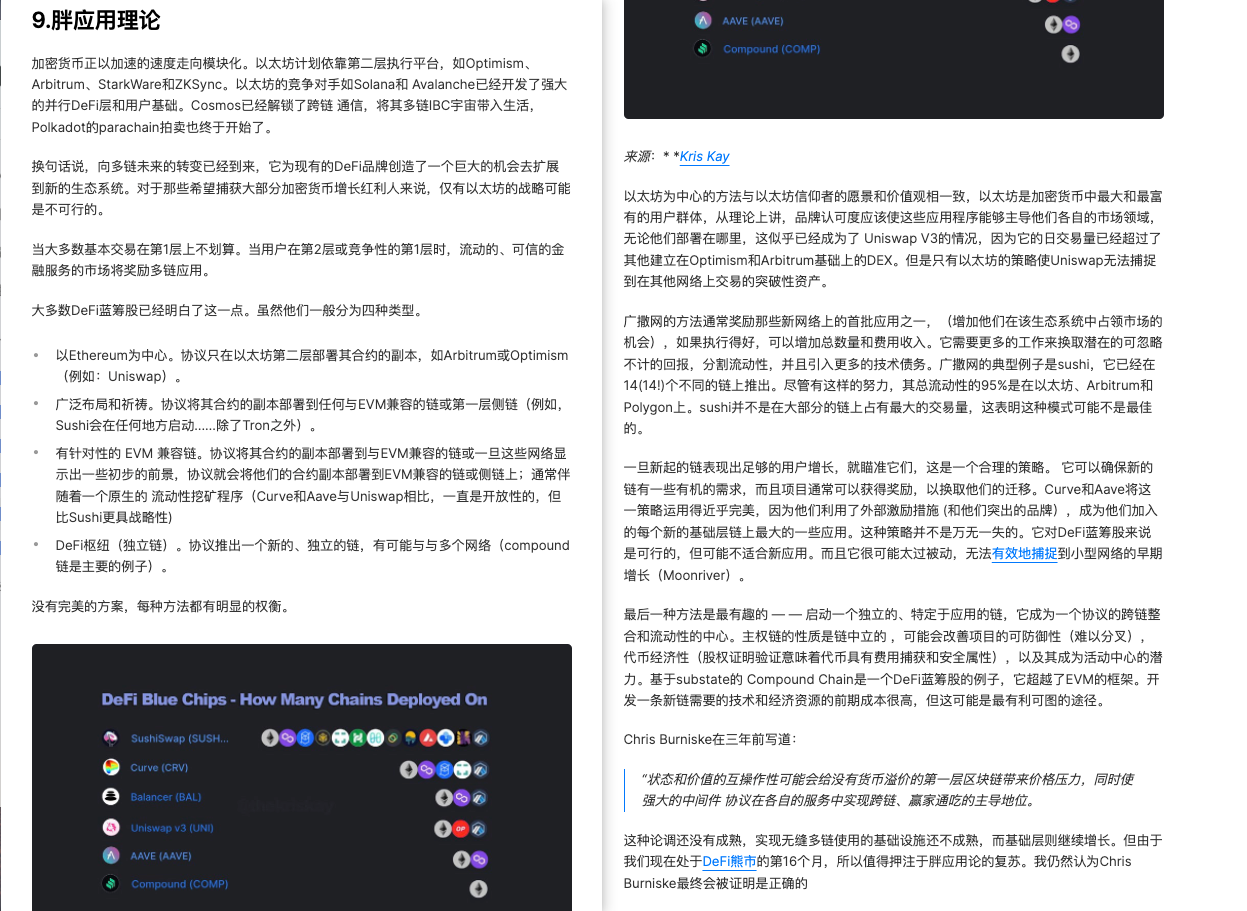Click the Polygon icon in the AAVE row below the DeFi Blue Chips title
This screenshot has height=911, width=1247.
[x=479, y=859]
